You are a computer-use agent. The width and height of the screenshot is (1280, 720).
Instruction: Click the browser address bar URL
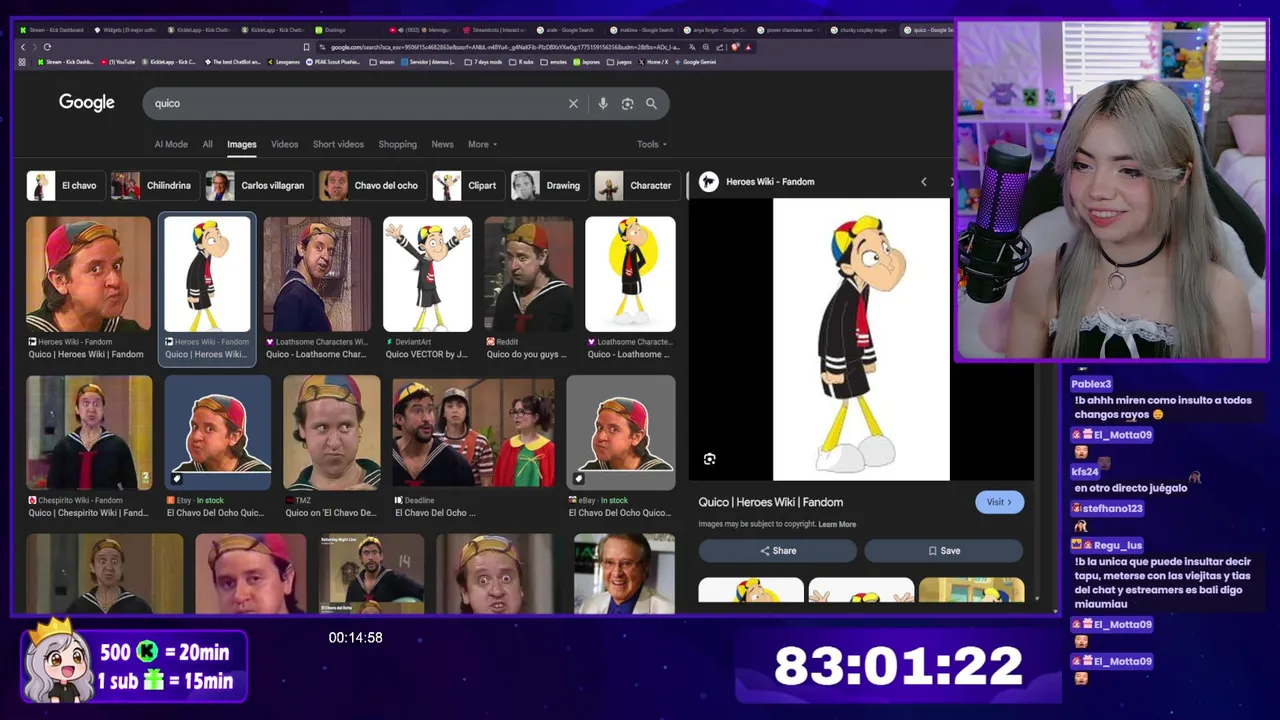tap(505, 47)
